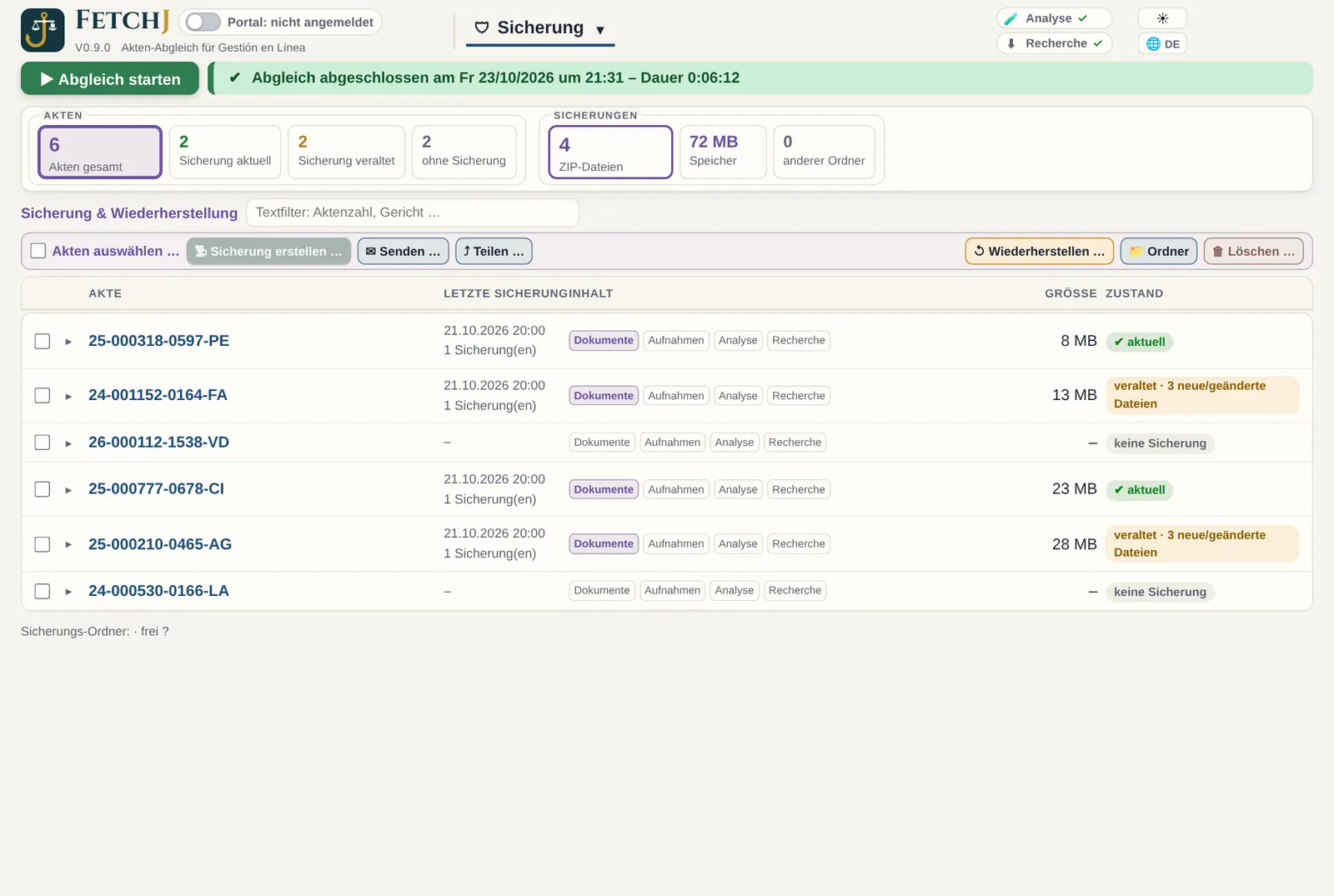The image size is (1334, 896).
Task: Click the Löschen trash button
Action: (x=1253, y=251)
